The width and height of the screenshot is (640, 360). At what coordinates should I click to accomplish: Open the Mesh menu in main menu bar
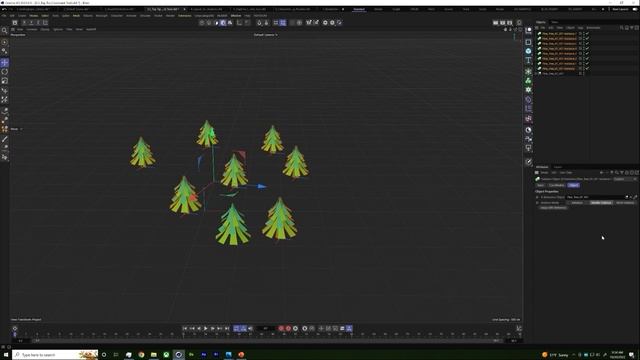coord(76,16)
